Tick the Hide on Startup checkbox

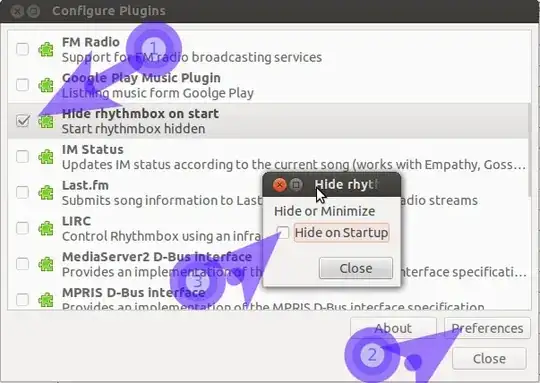click(283, 232)
